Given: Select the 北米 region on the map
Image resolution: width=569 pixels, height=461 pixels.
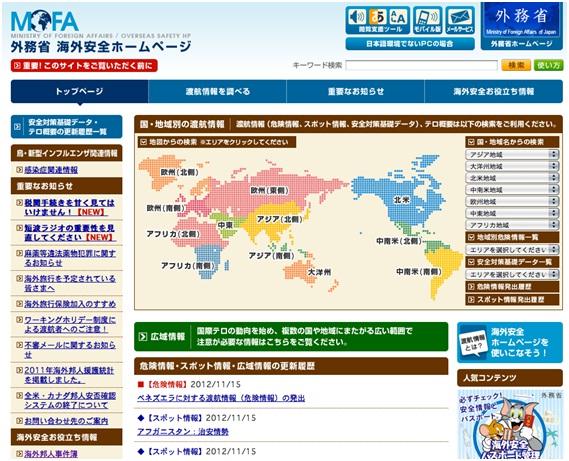Looking at the screenshot, I should [x=401, y=200].
